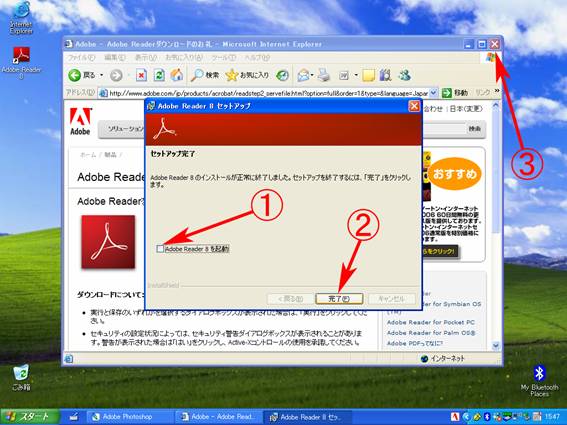Expand the address bar dropdown arrow

click(434, 93)
